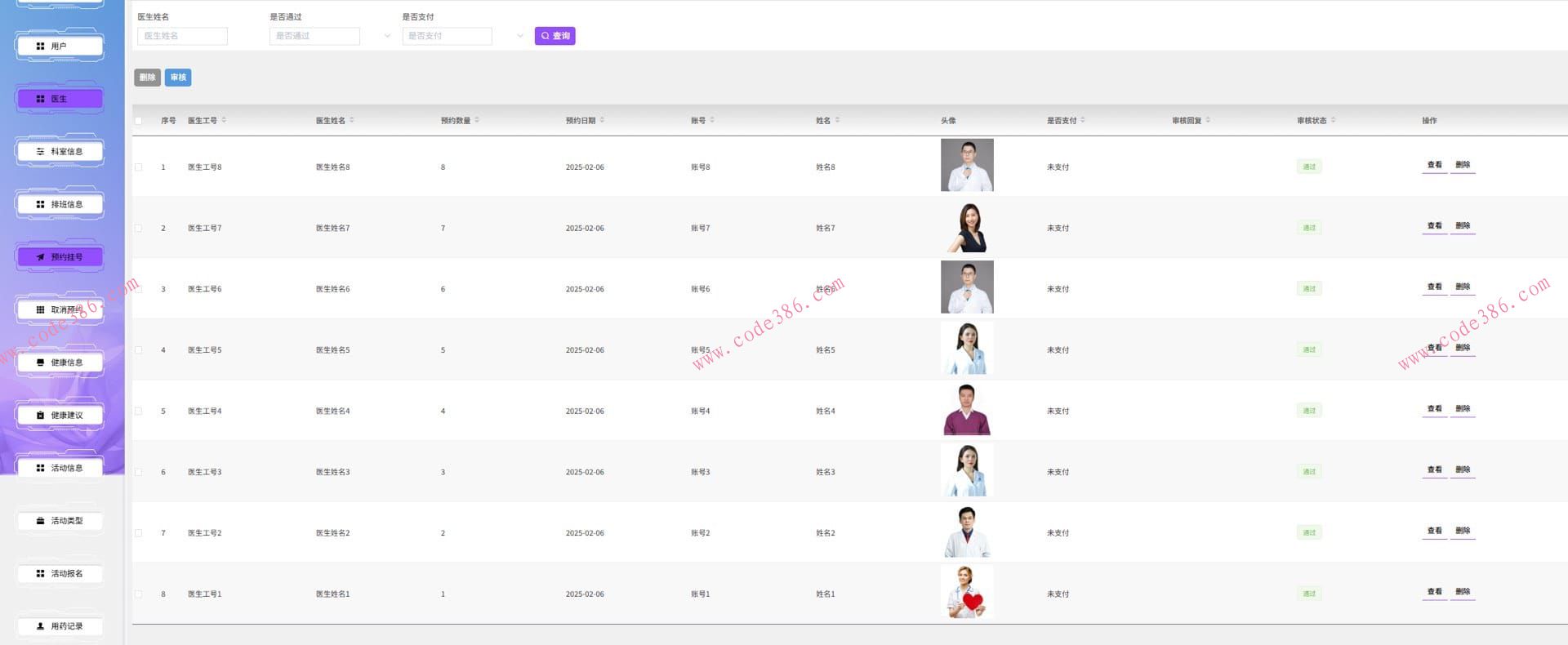Open the 排班信息 sidebar menu item
The width and height of the screenshot is (1568, 645).
point(60,204)
